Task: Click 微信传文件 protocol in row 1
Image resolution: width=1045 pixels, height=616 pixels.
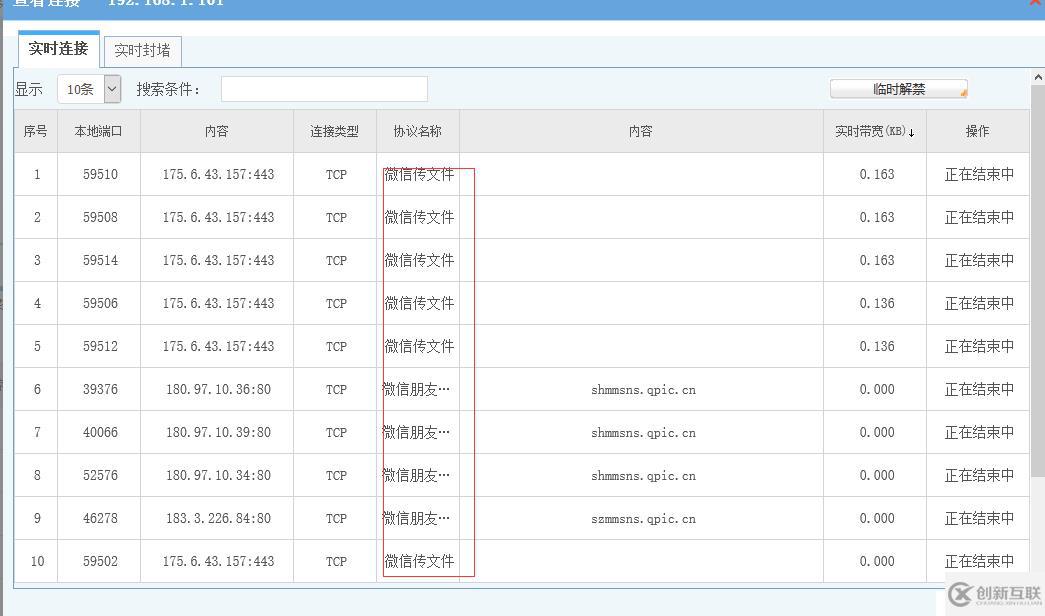Action: [x=419, y=175]
